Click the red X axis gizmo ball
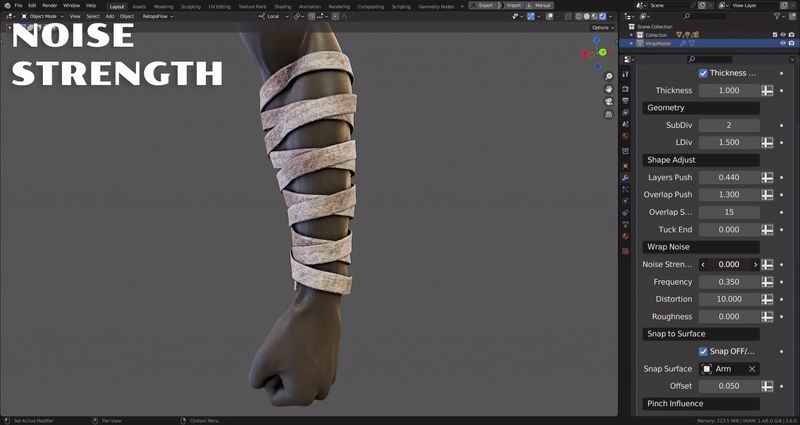The width and height of the screenshot is (800, 425). coord(585,54)
